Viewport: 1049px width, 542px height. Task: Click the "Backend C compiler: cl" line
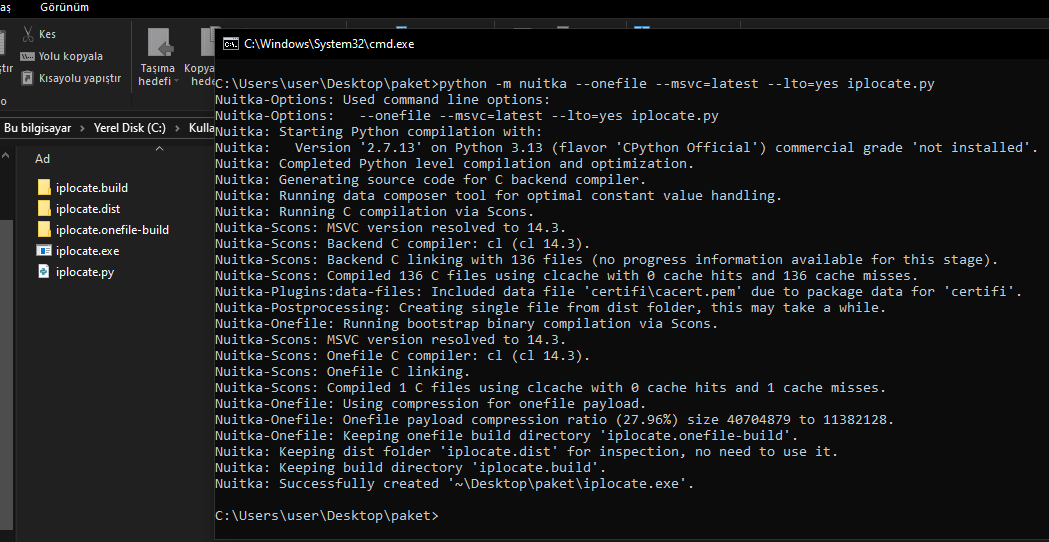403,244
